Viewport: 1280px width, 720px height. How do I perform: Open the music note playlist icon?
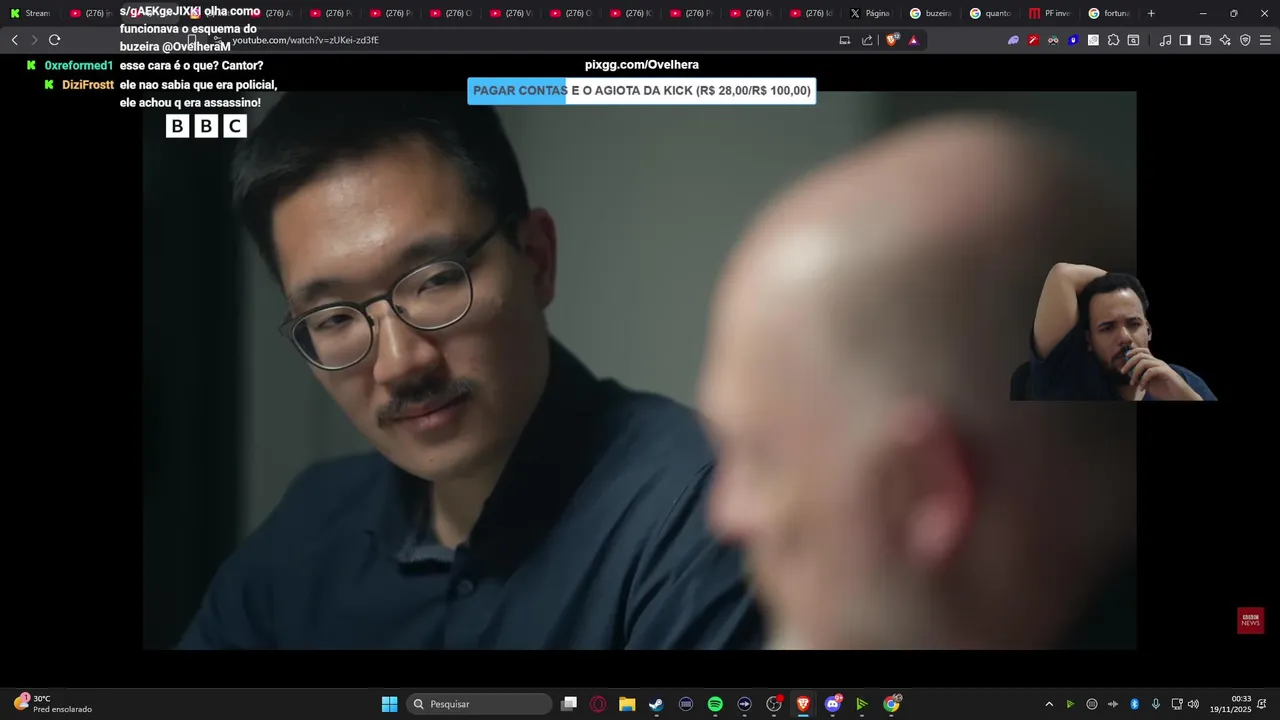point(1165,40)
